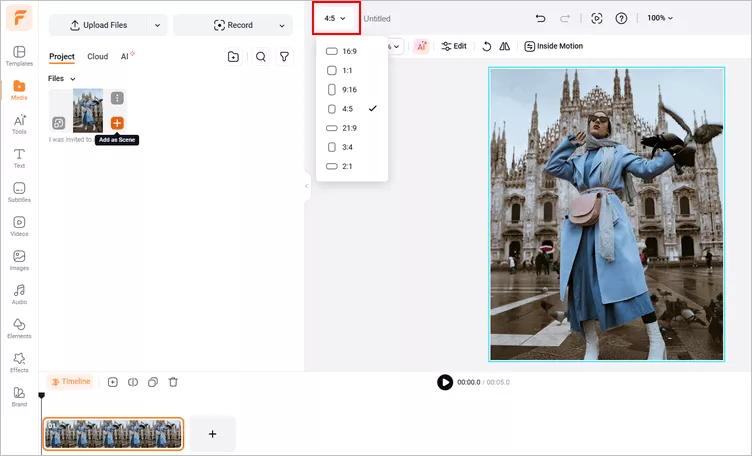752x456 pixels.
Task: Expand the Upload Files arrow menu
Action: [x=157, y=25]
